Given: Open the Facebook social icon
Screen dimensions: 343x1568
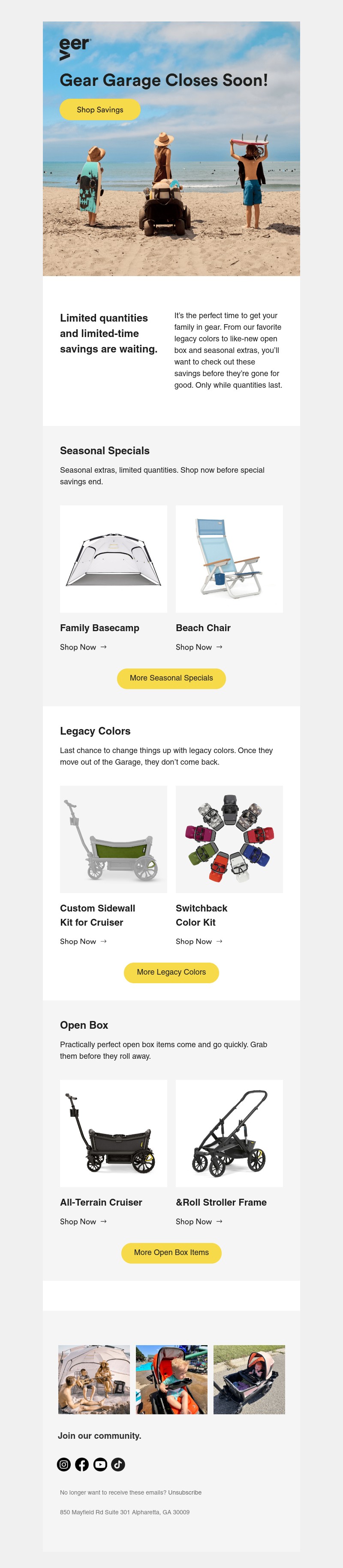Looking at the screenshot, I should click(82, 1464).
